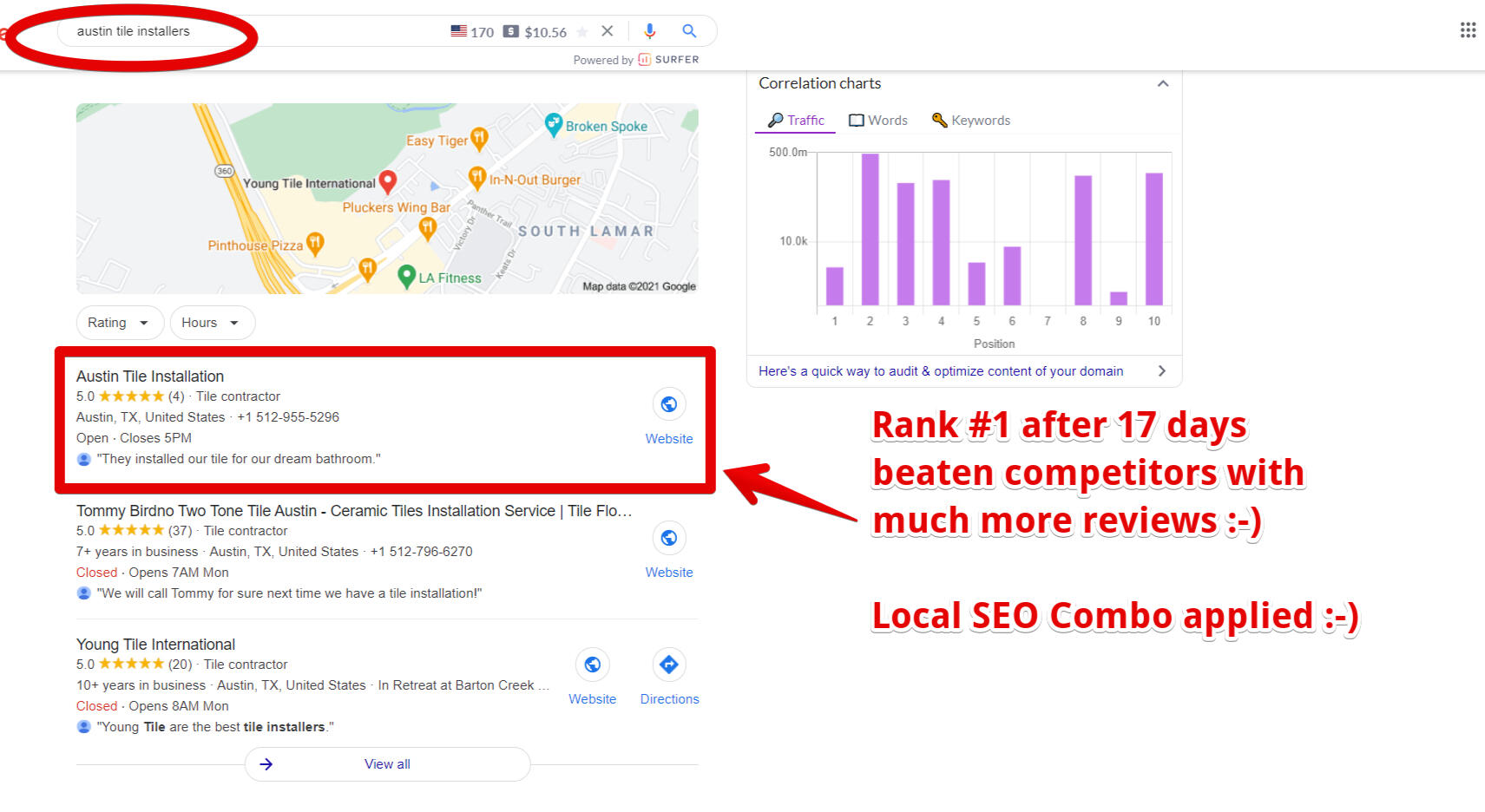Switch to the Keywords tab

[971, 121]
